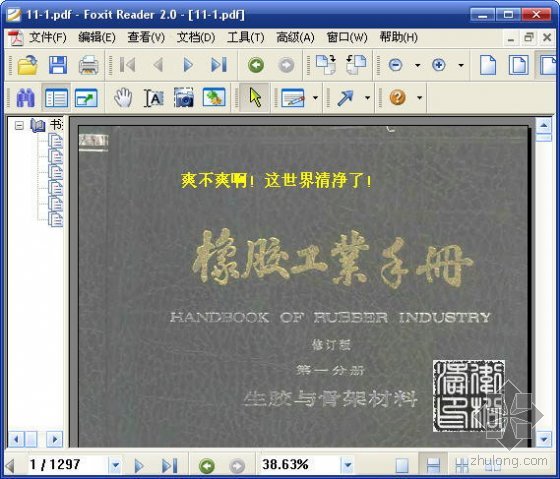The width and height of the screenshot is (560, 479).
Task: Open search with the binoculars icon
Action: click(x=26, y=98)
